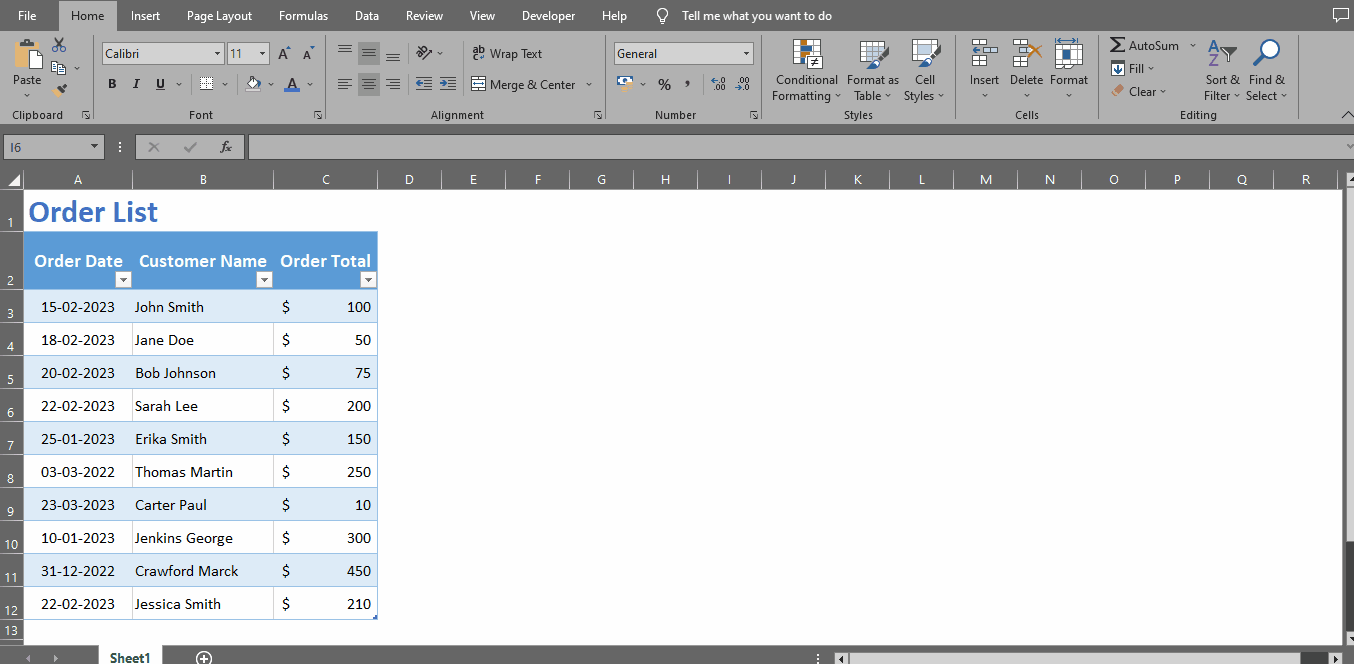Click the Percent Style icon
The width and height of the screenshot is (1354, 664).
click(664, 84)
